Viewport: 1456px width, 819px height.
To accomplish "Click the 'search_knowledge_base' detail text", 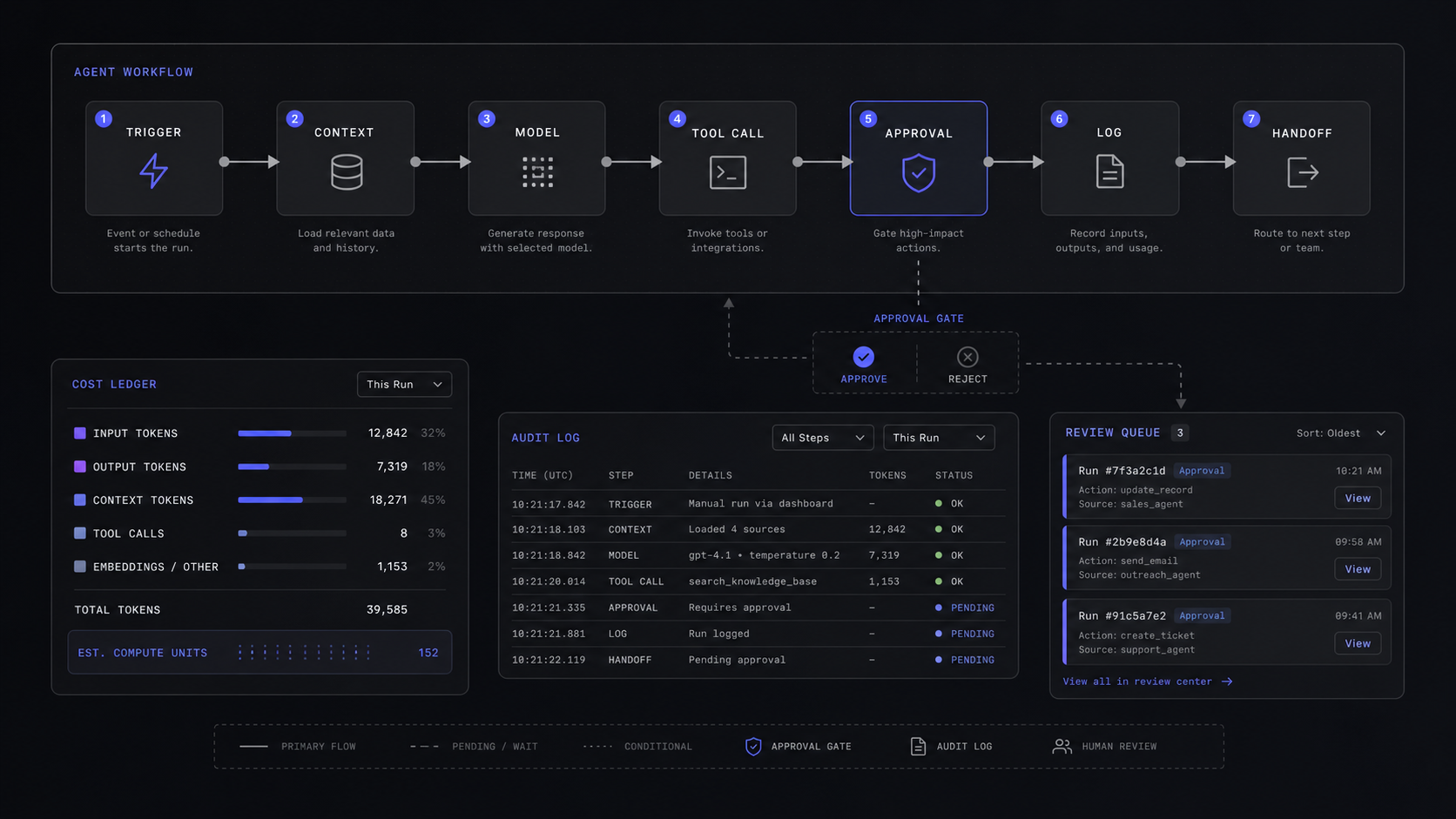I will point(752,581).
